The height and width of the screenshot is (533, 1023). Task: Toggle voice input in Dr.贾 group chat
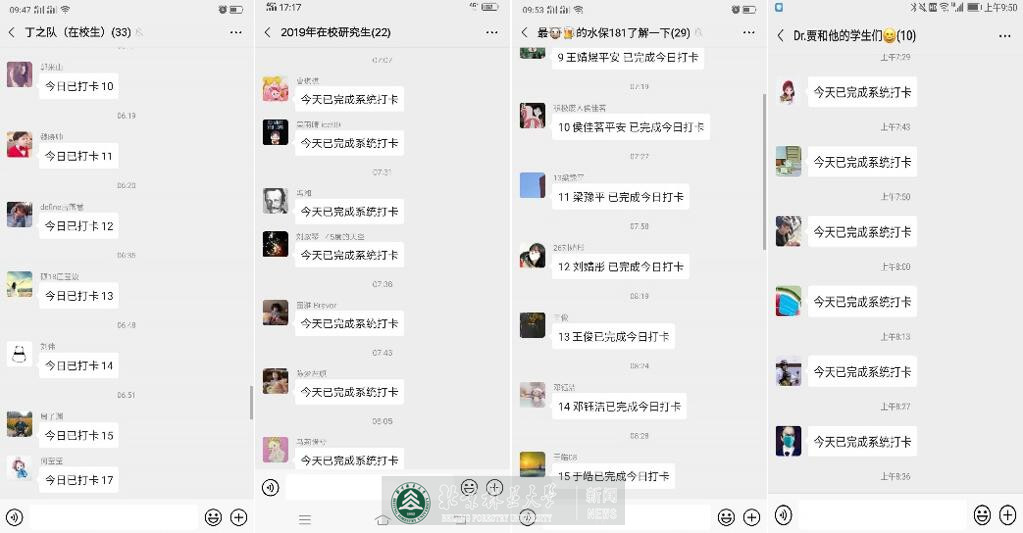tap(784, 515)
